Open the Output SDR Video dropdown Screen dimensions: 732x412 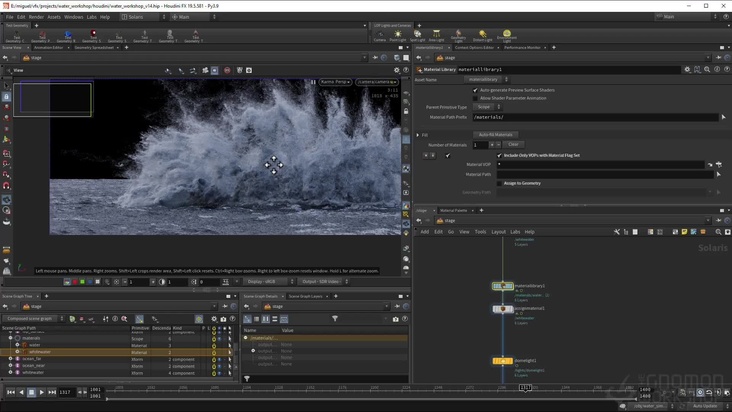point(323,281)
